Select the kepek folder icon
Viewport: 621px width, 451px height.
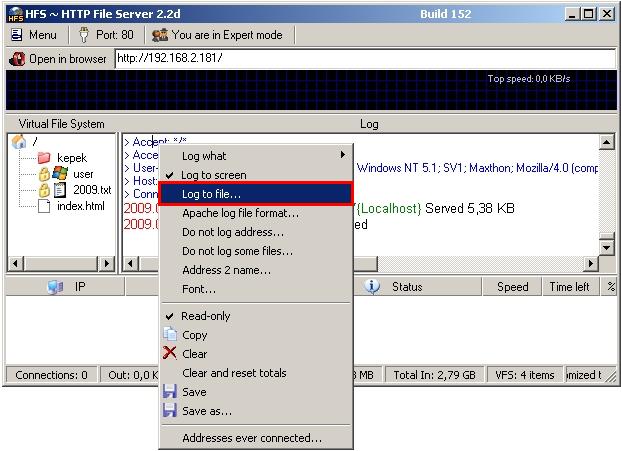[44, 158]
